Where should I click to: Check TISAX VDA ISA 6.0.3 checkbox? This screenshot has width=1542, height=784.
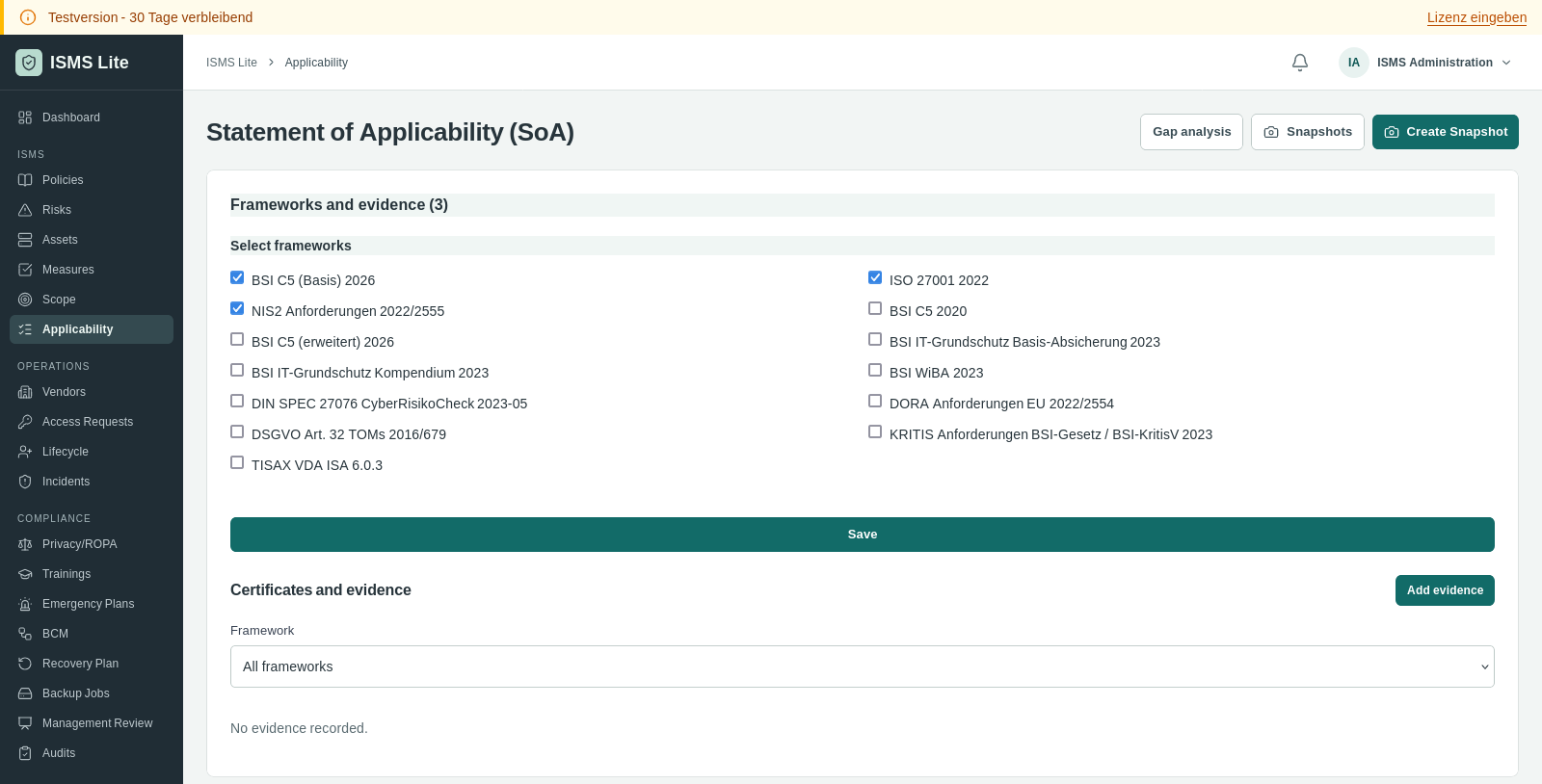[237, 462]
